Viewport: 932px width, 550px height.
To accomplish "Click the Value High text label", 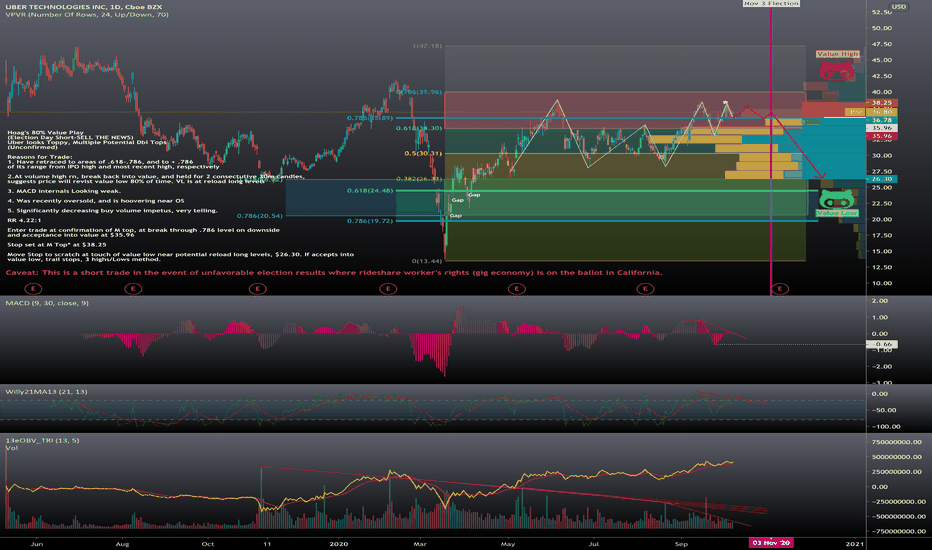I will click(837, 54).
